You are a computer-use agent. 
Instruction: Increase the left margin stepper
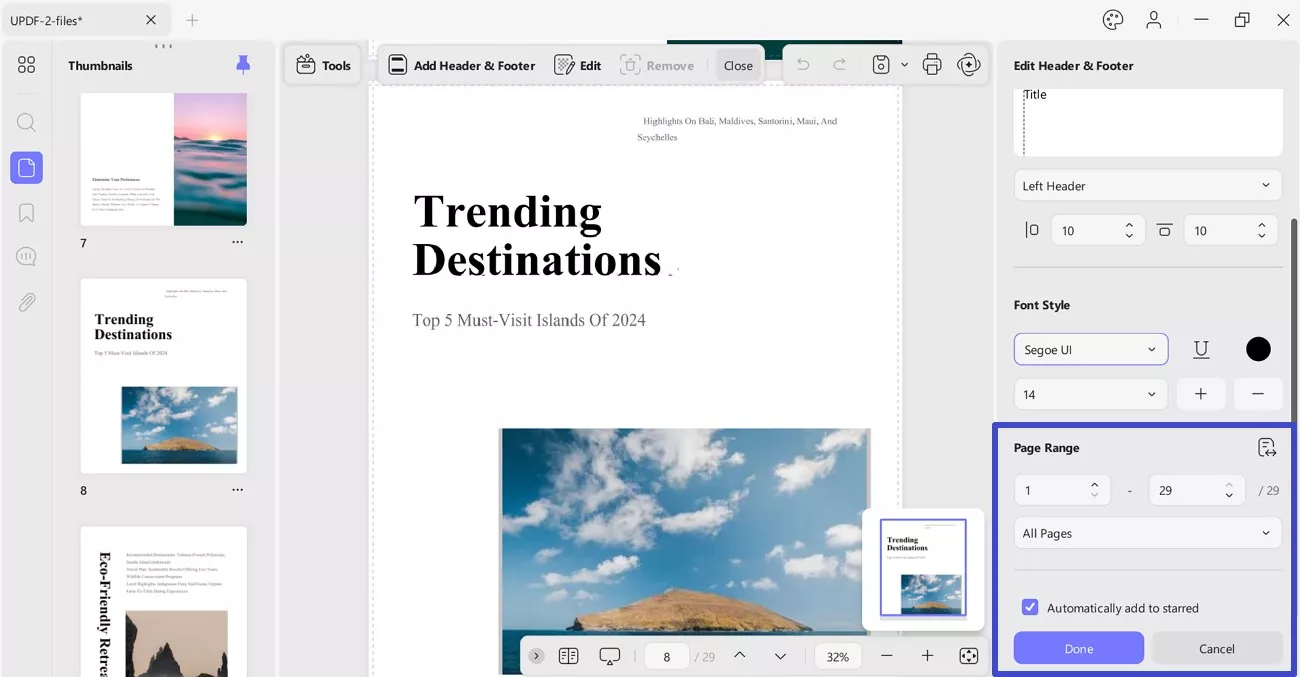pos(1130,224)
